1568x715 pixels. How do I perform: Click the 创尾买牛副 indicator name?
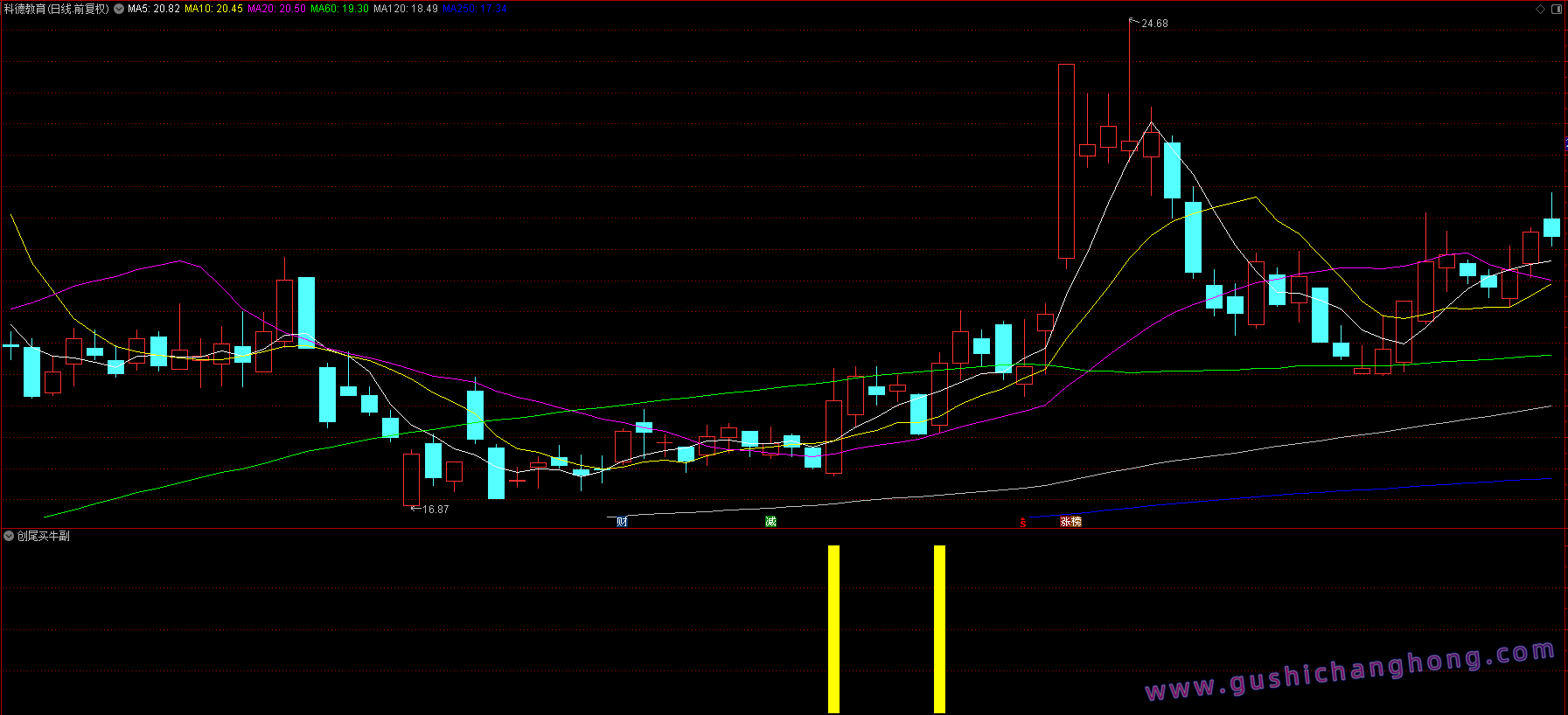pyautogui.click(x=44, y=536)
